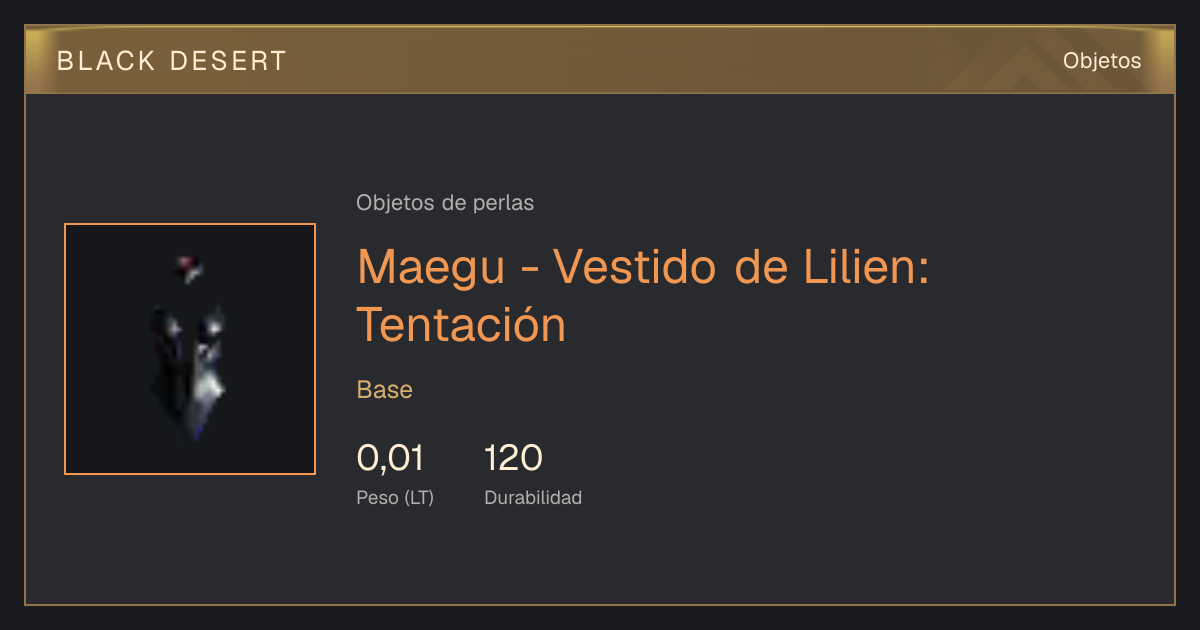Click the BLACK DESERT logo text
This screenshot has width=1200, height=630.
(x=172, y=61)
